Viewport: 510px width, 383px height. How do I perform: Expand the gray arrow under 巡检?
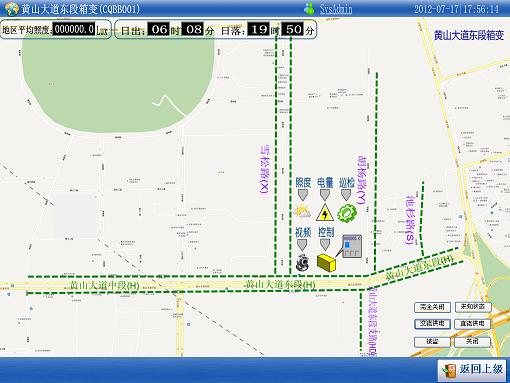[346, 195]
